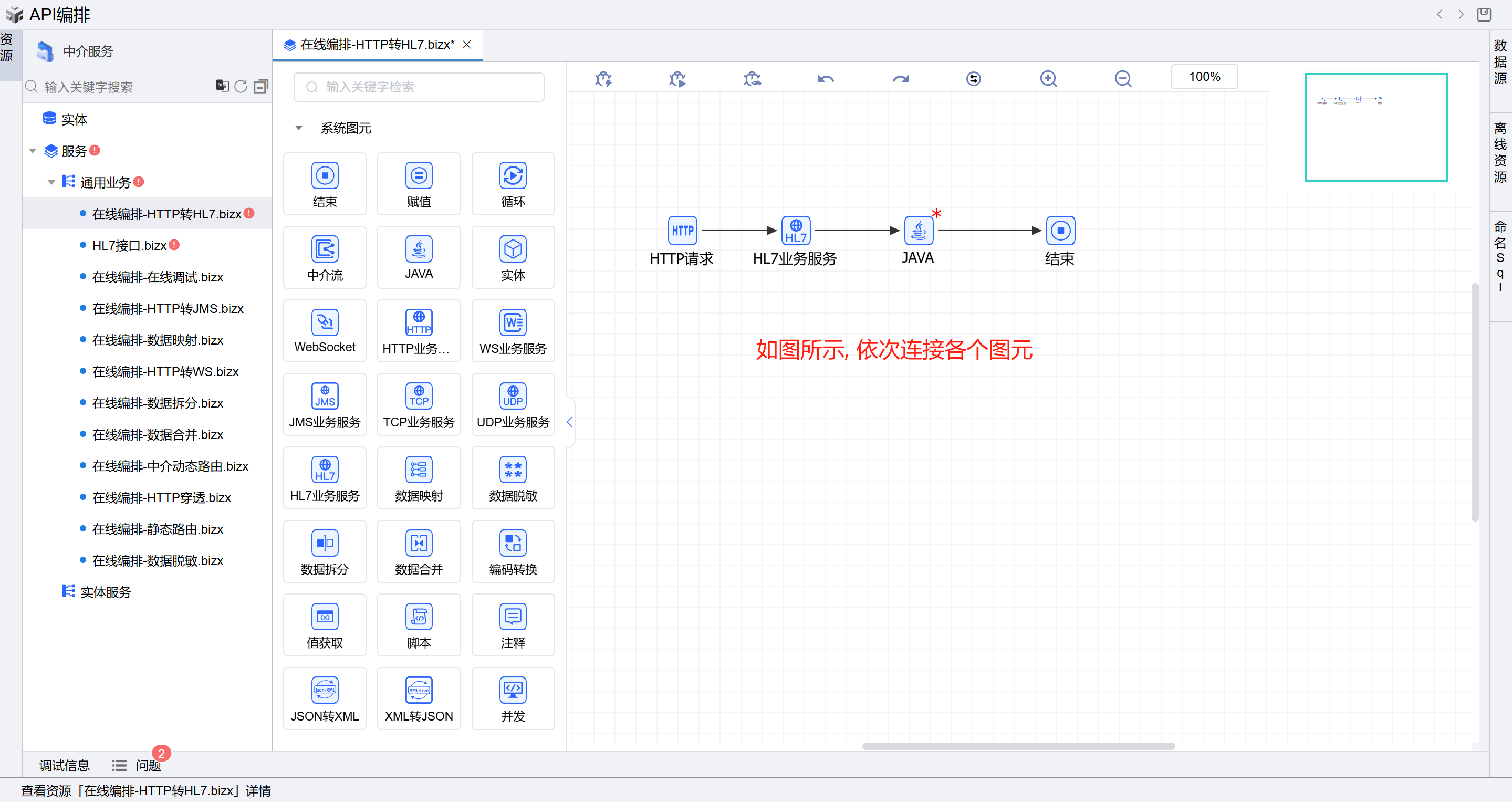This screenshot has height=803, width=1512.
Task: Collapse the 通用业务 tree node
Action: 51,183
